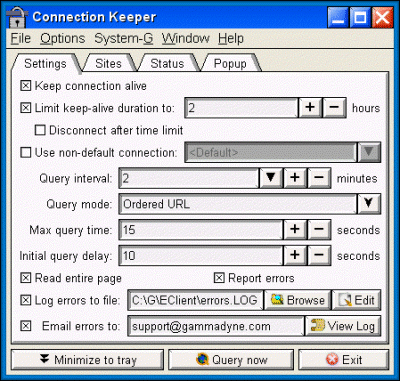Click the red Exit icon
Image resolution: width=400 pixels, height=381 pixels.
pyautogui.click(x=332, y=360)
